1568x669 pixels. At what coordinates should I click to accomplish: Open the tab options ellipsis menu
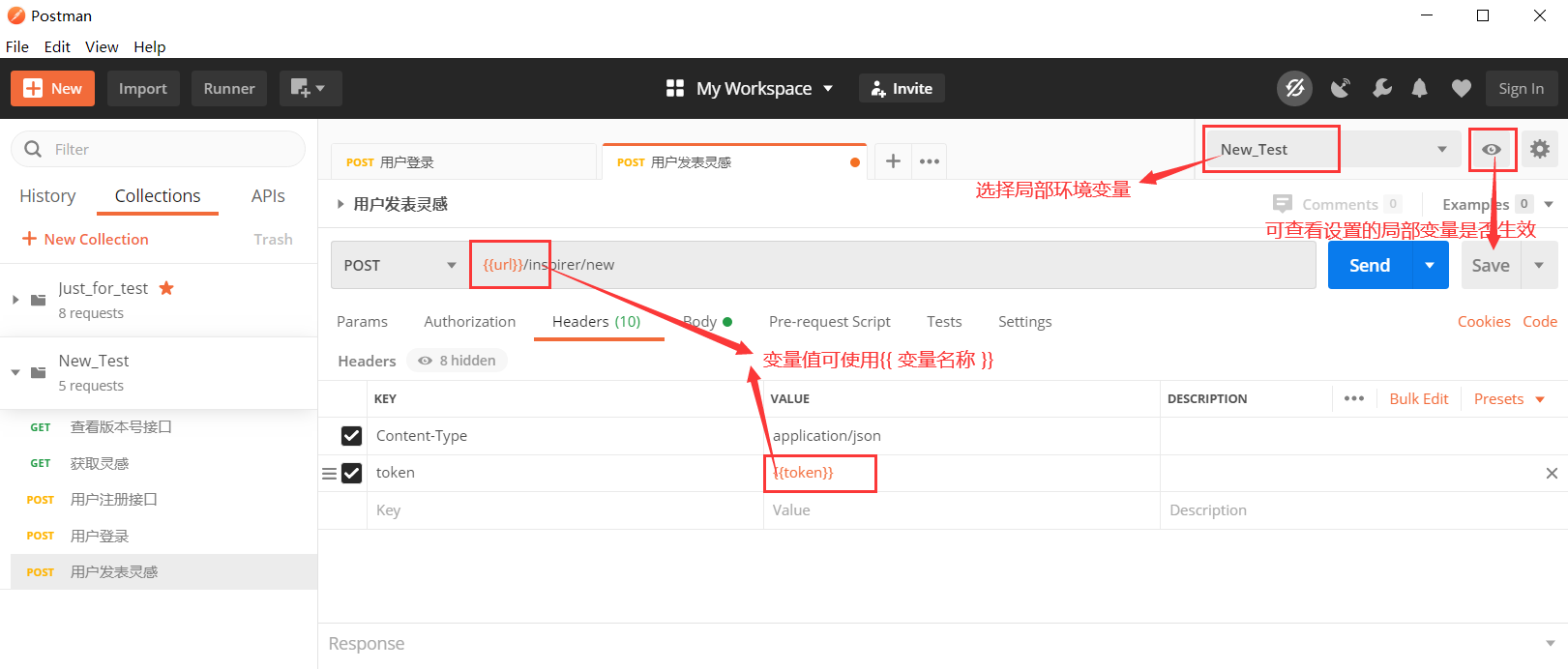(x=930, y=161)
